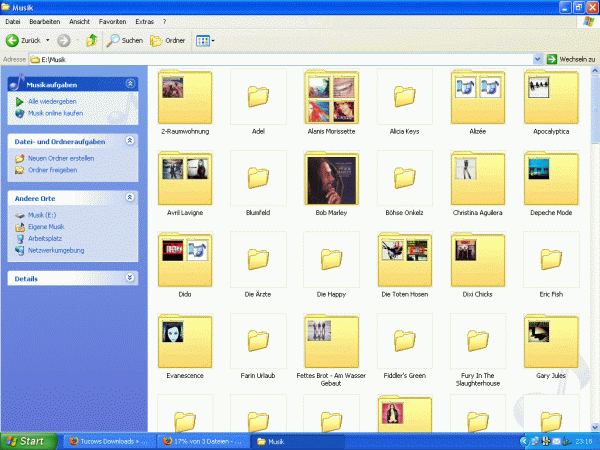Click Musik online kaufen link
600x450 pixels.
point(55,113)
